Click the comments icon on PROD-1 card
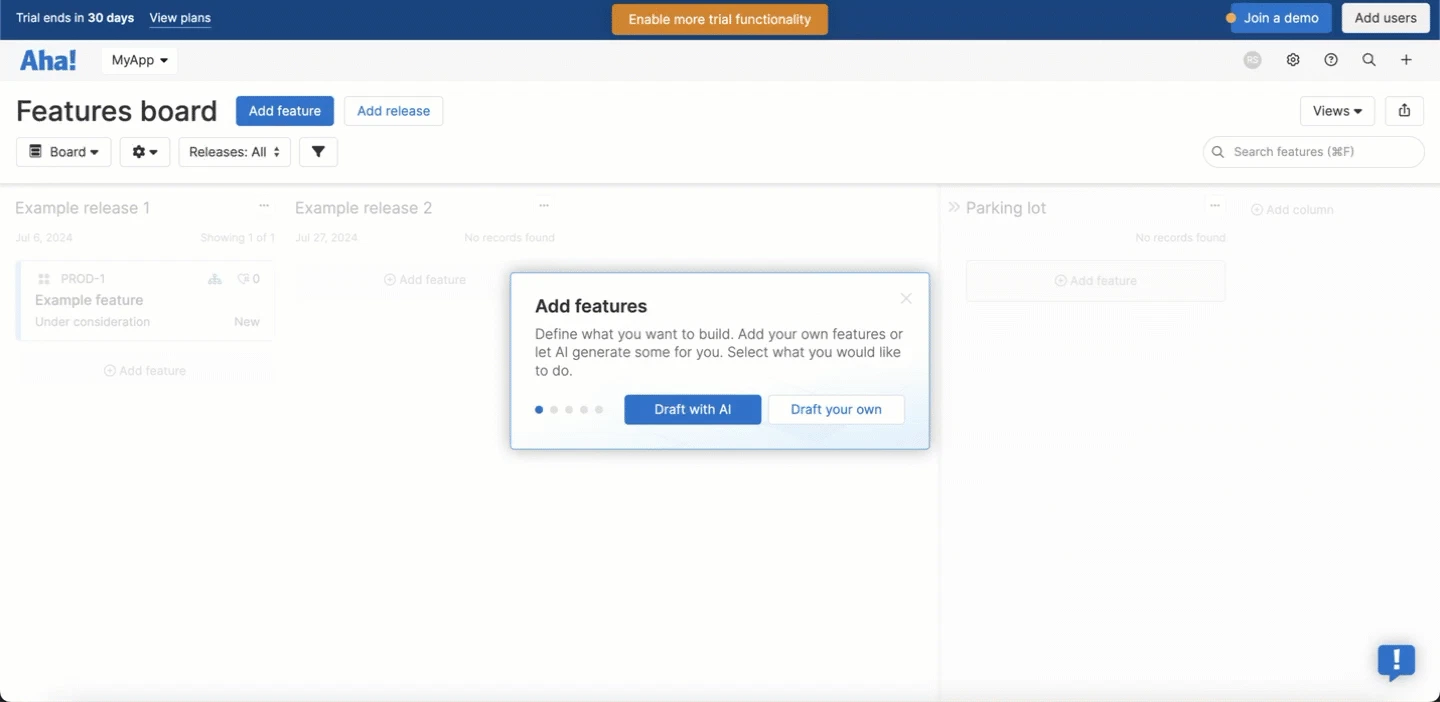1440x702 pixels. pos(243,279)
